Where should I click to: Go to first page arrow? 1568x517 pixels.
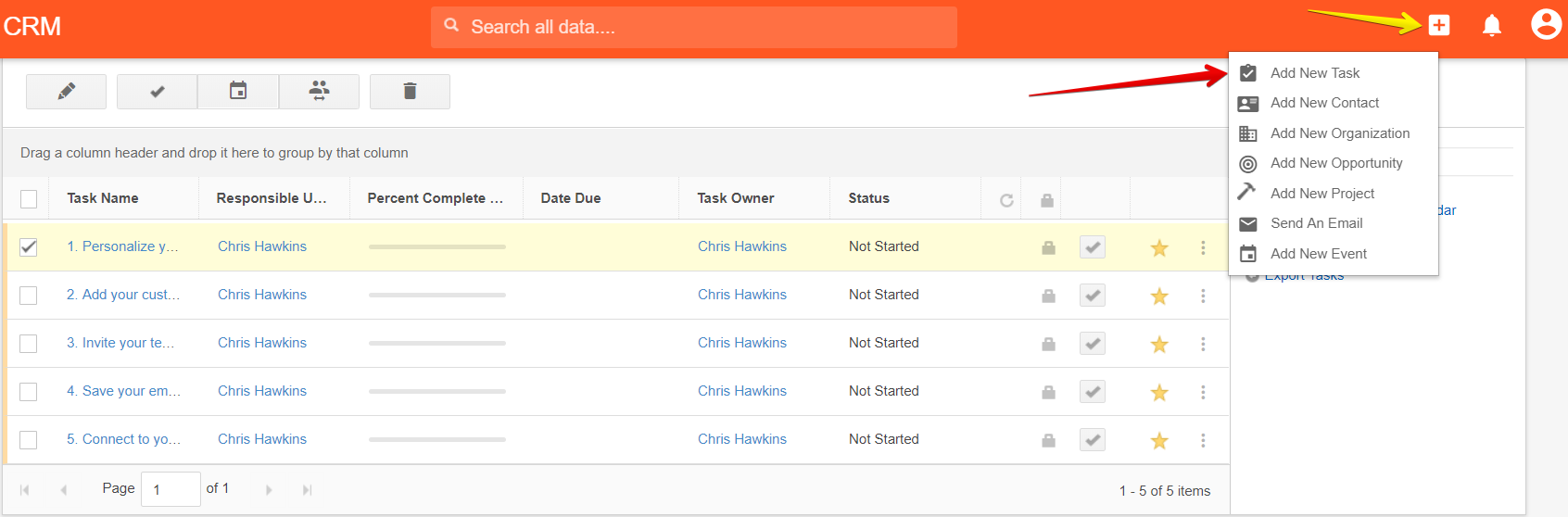click(24, 490)
